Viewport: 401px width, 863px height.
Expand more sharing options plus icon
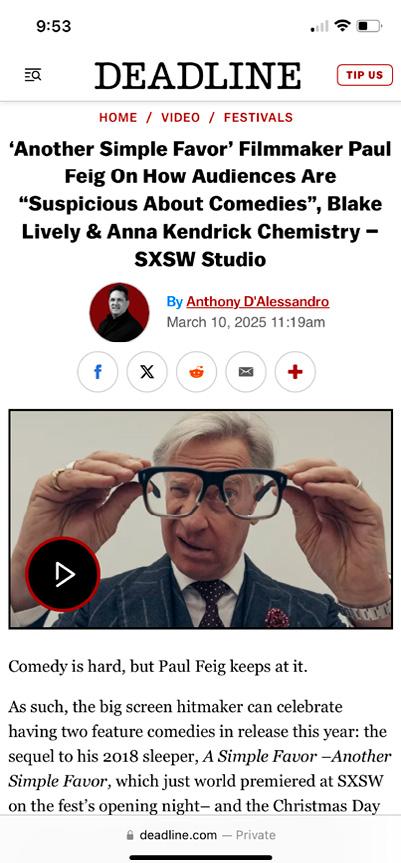[x=295, y=372]
